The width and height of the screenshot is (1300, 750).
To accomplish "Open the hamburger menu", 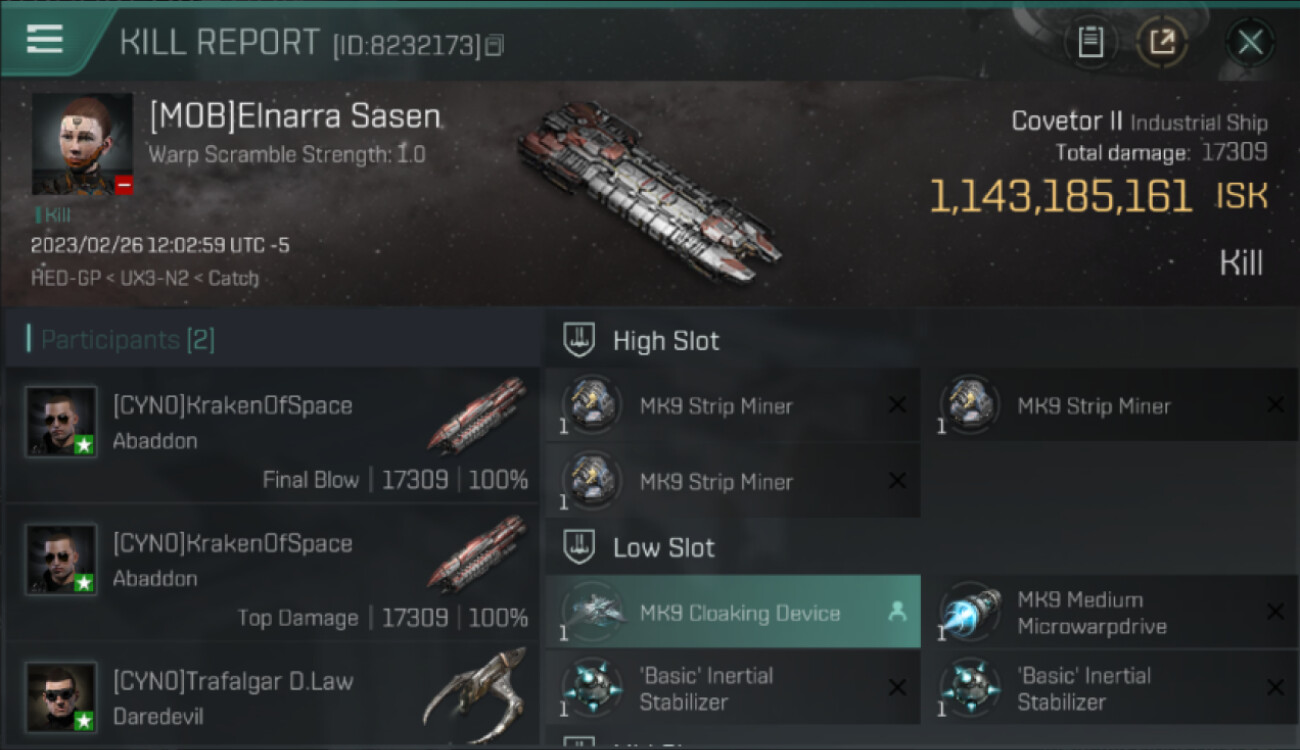I will 45,40.
